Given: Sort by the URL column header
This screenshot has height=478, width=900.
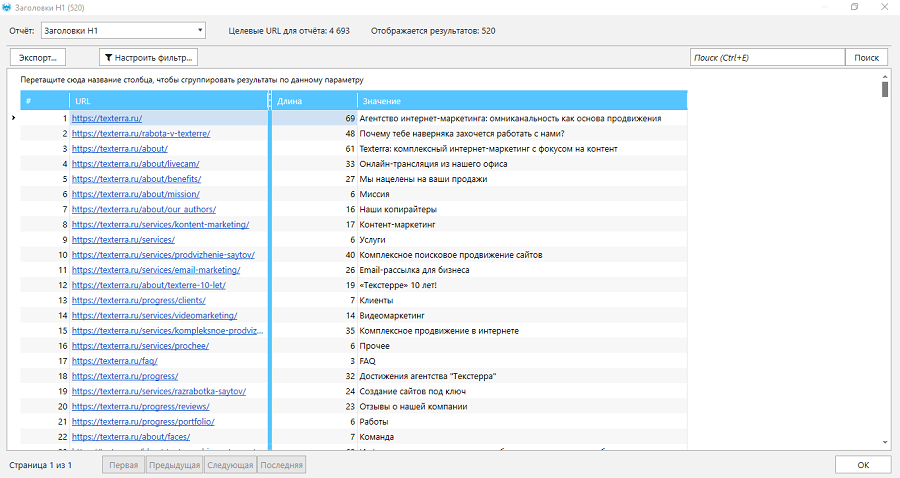Looking at the screenshot, I should pos(169,101).
